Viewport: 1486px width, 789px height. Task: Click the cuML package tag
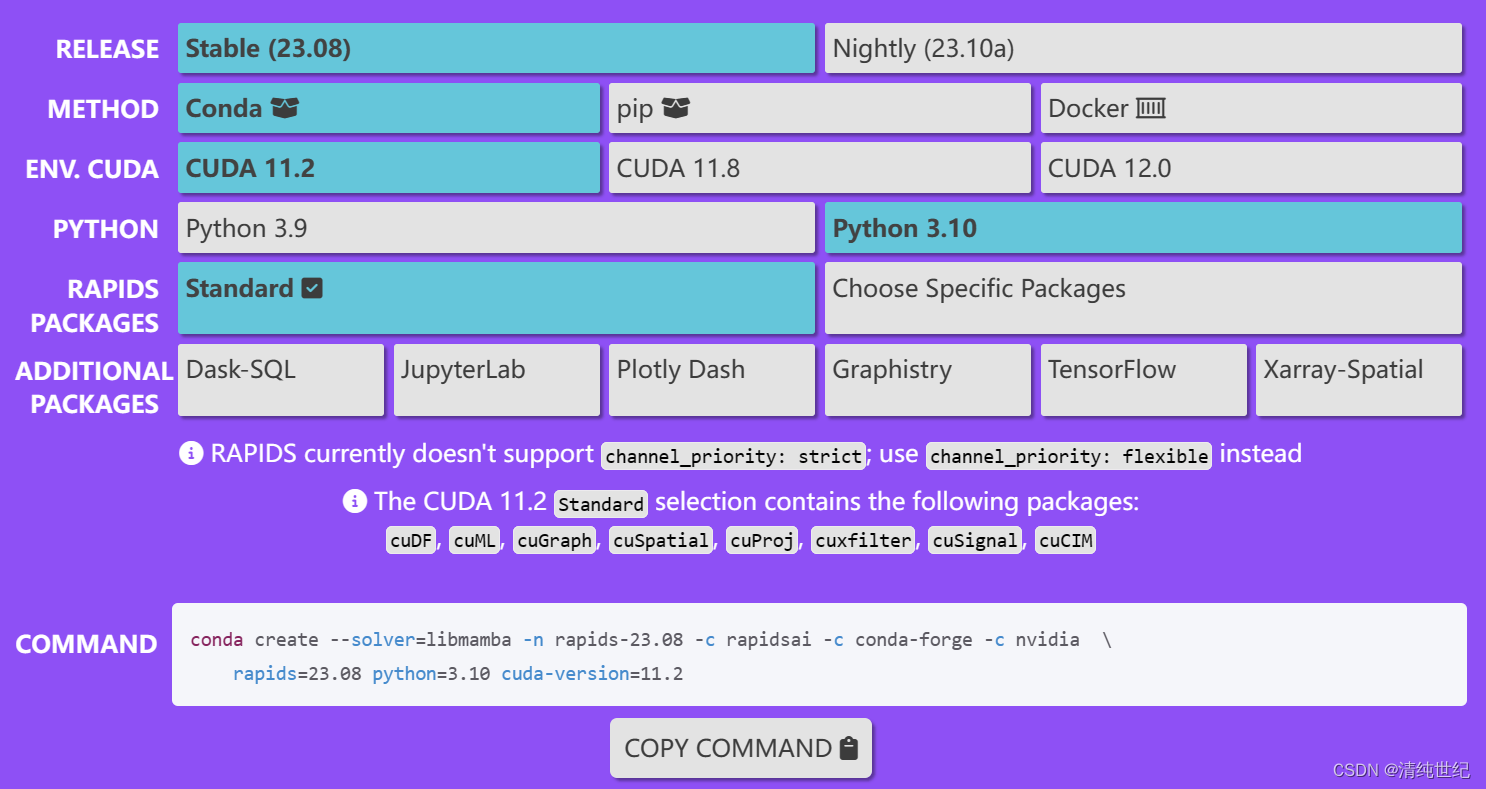click(x=475, y=541)
